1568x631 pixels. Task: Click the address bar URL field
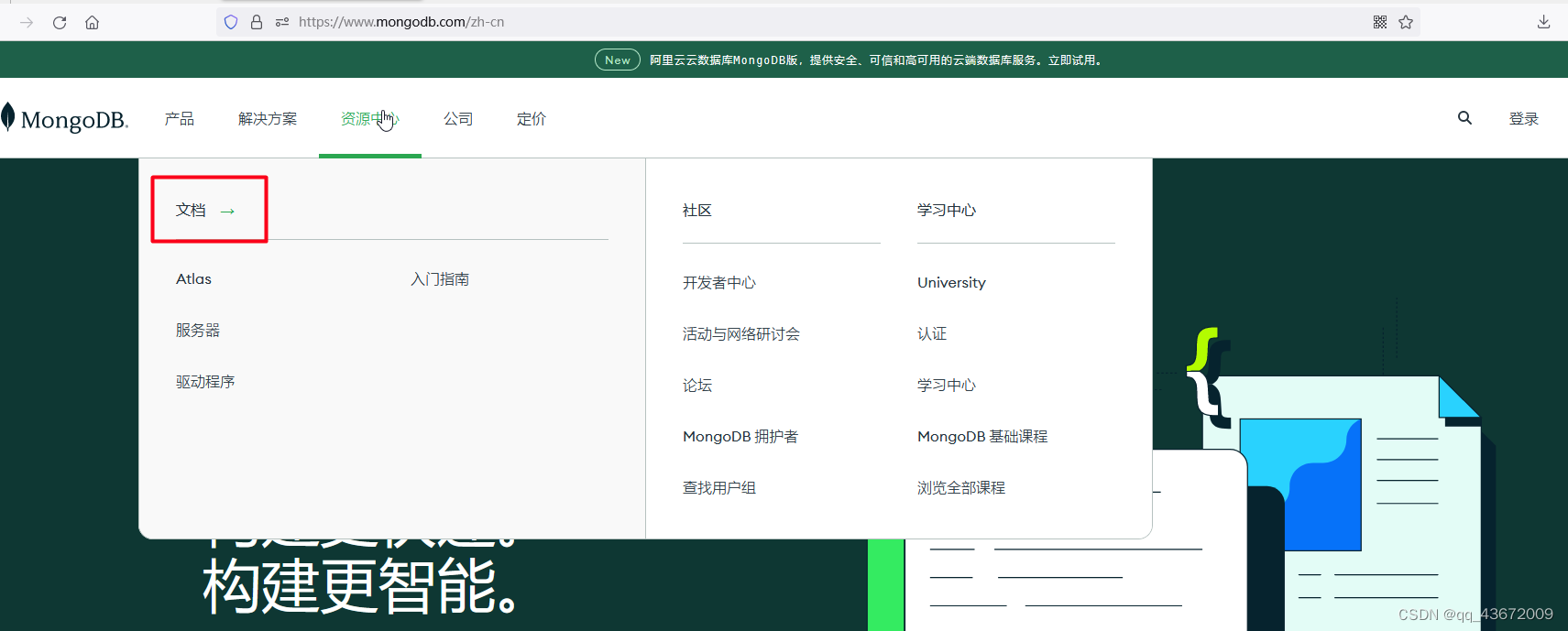coord(817,22)
